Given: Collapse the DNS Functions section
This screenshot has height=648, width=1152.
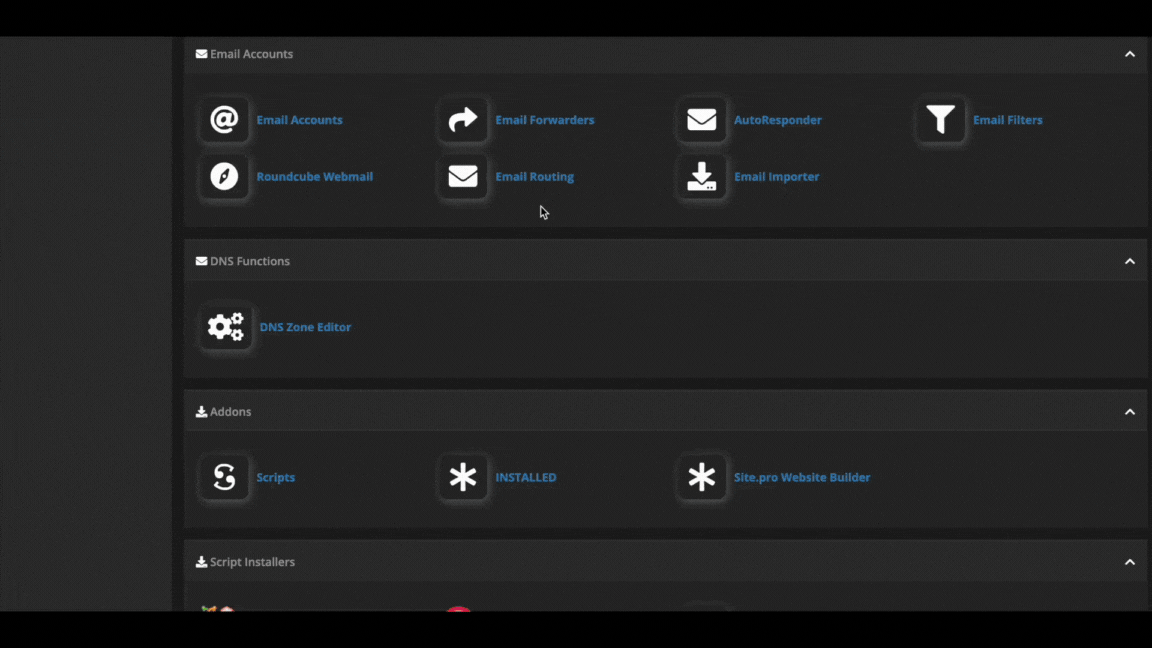Looking at the screenshot, I should point(1129,261).
